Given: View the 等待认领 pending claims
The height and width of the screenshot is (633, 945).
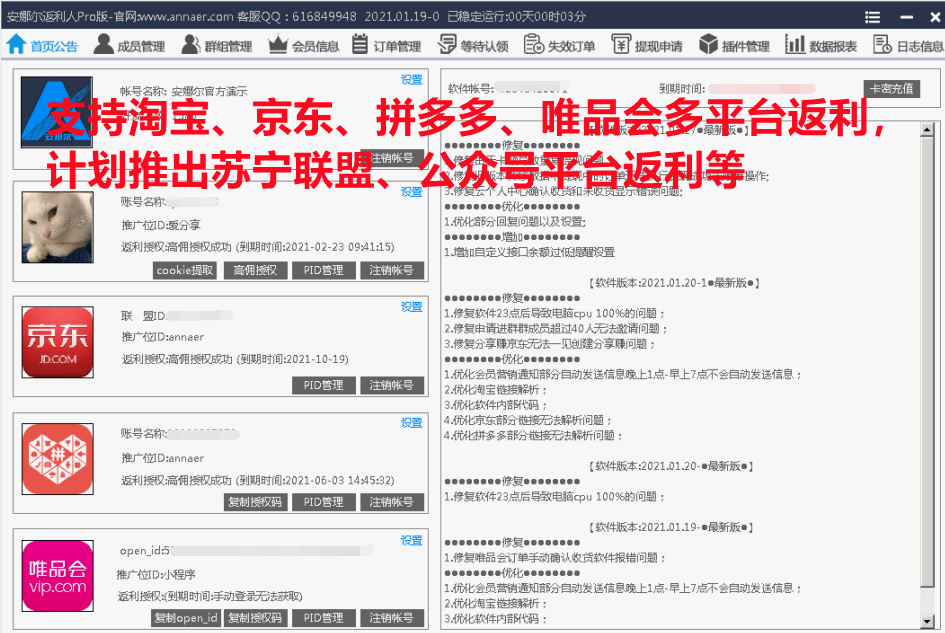Looking at the screenshot, I should [473, 45].
